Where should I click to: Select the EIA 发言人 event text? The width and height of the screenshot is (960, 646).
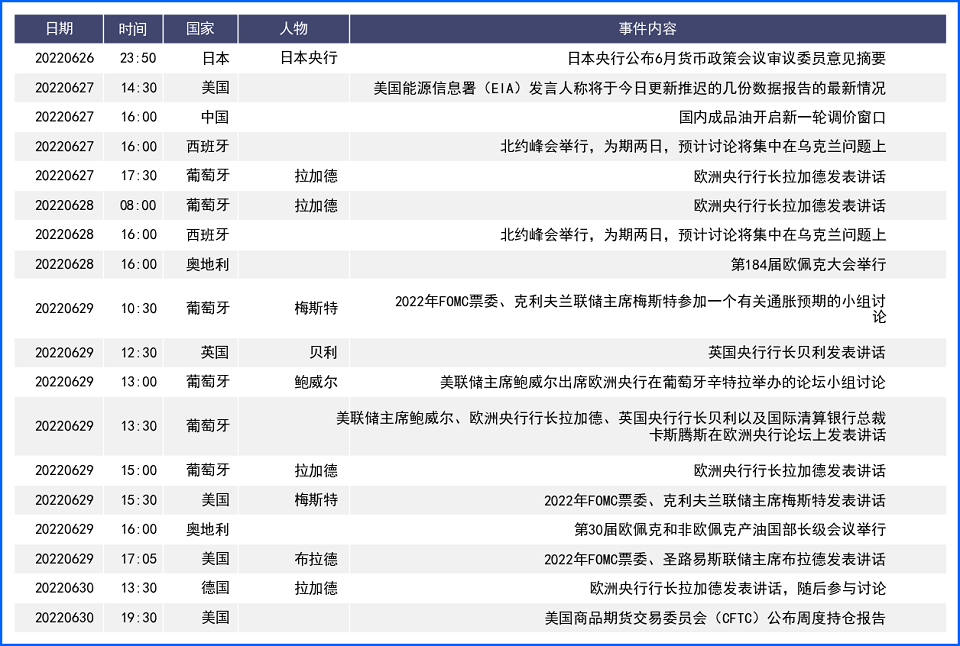pyautogui.click(x=629, y=88)
